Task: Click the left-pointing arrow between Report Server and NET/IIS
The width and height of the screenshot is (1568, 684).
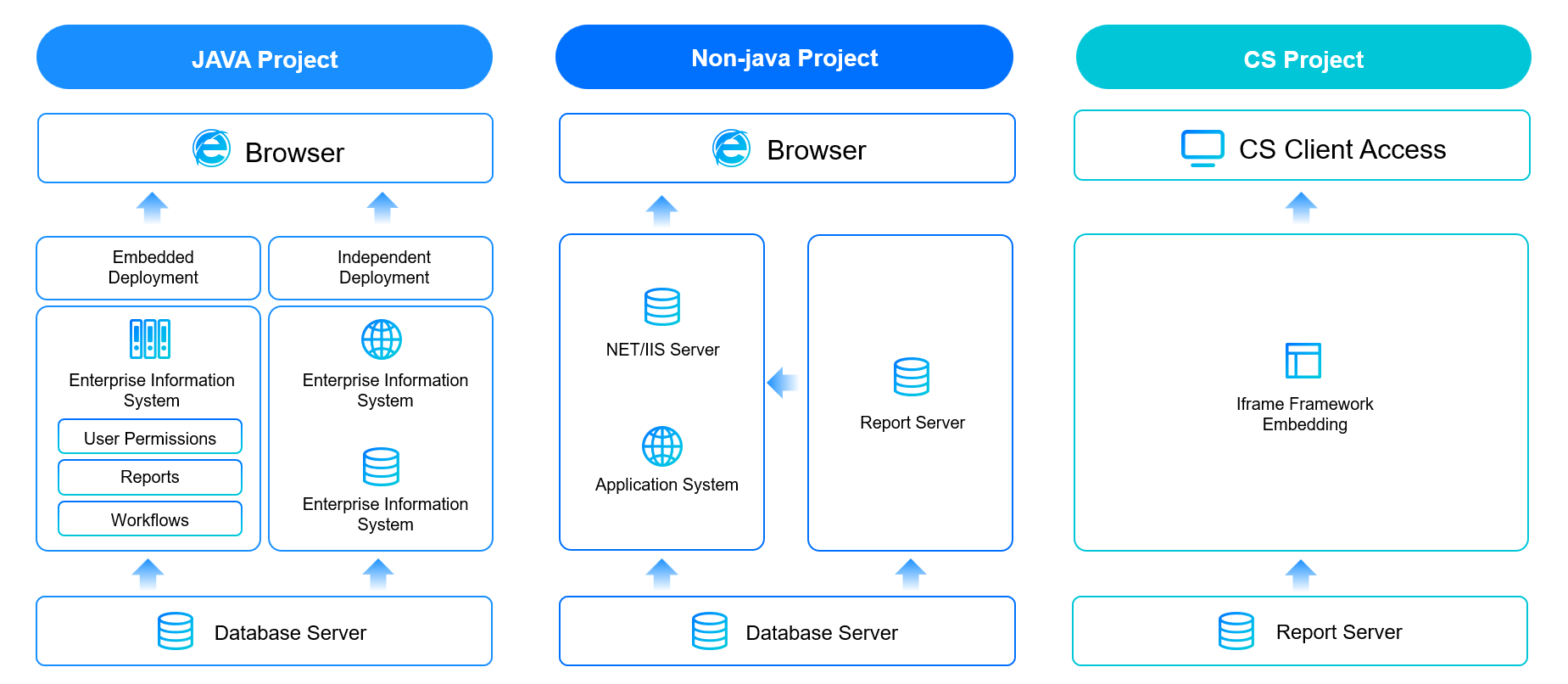Action: (x=782, y=383)
